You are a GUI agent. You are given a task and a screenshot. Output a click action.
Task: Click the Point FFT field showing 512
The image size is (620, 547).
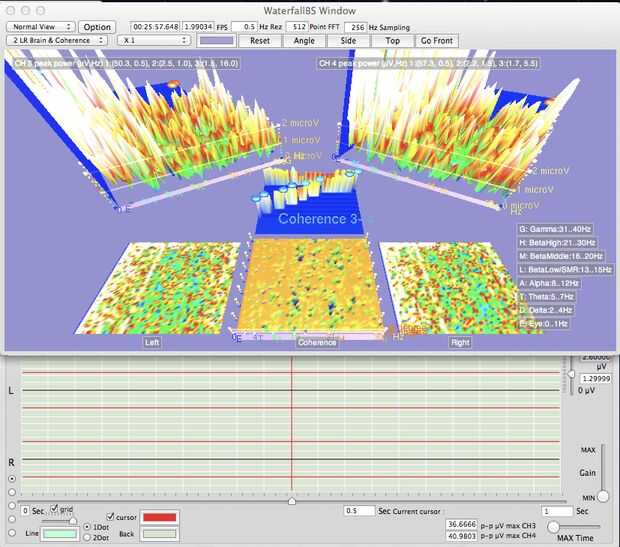tap(297, 27)
